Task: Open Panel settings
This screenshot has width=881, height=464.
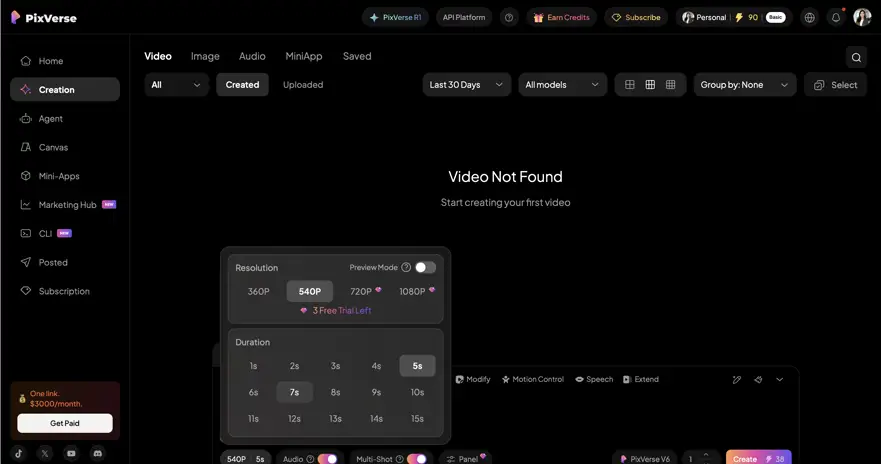Action: 466,459
